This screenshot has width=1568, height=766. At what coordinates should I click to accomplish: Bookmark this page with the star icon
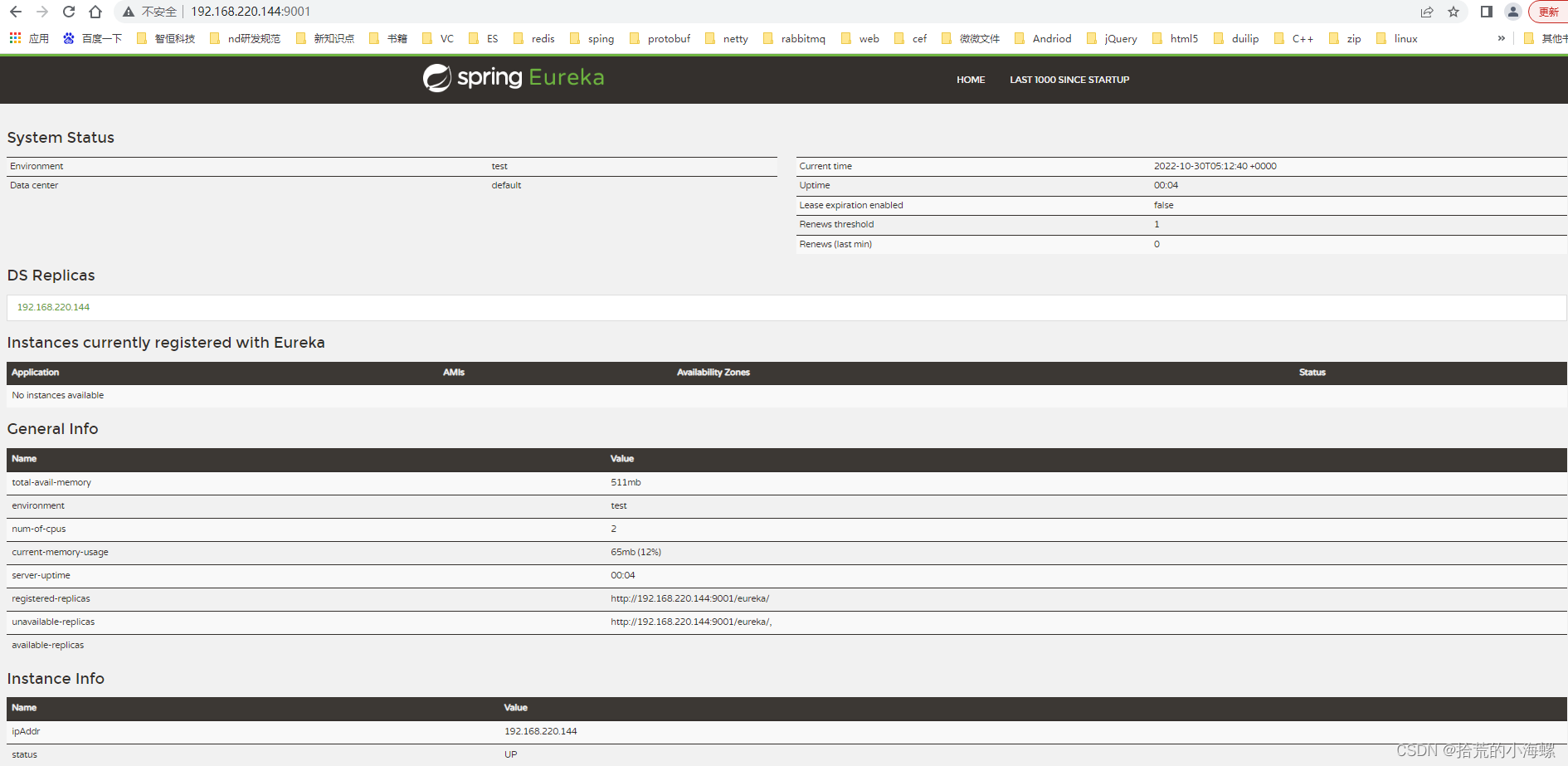click(x=1454, y=12)
